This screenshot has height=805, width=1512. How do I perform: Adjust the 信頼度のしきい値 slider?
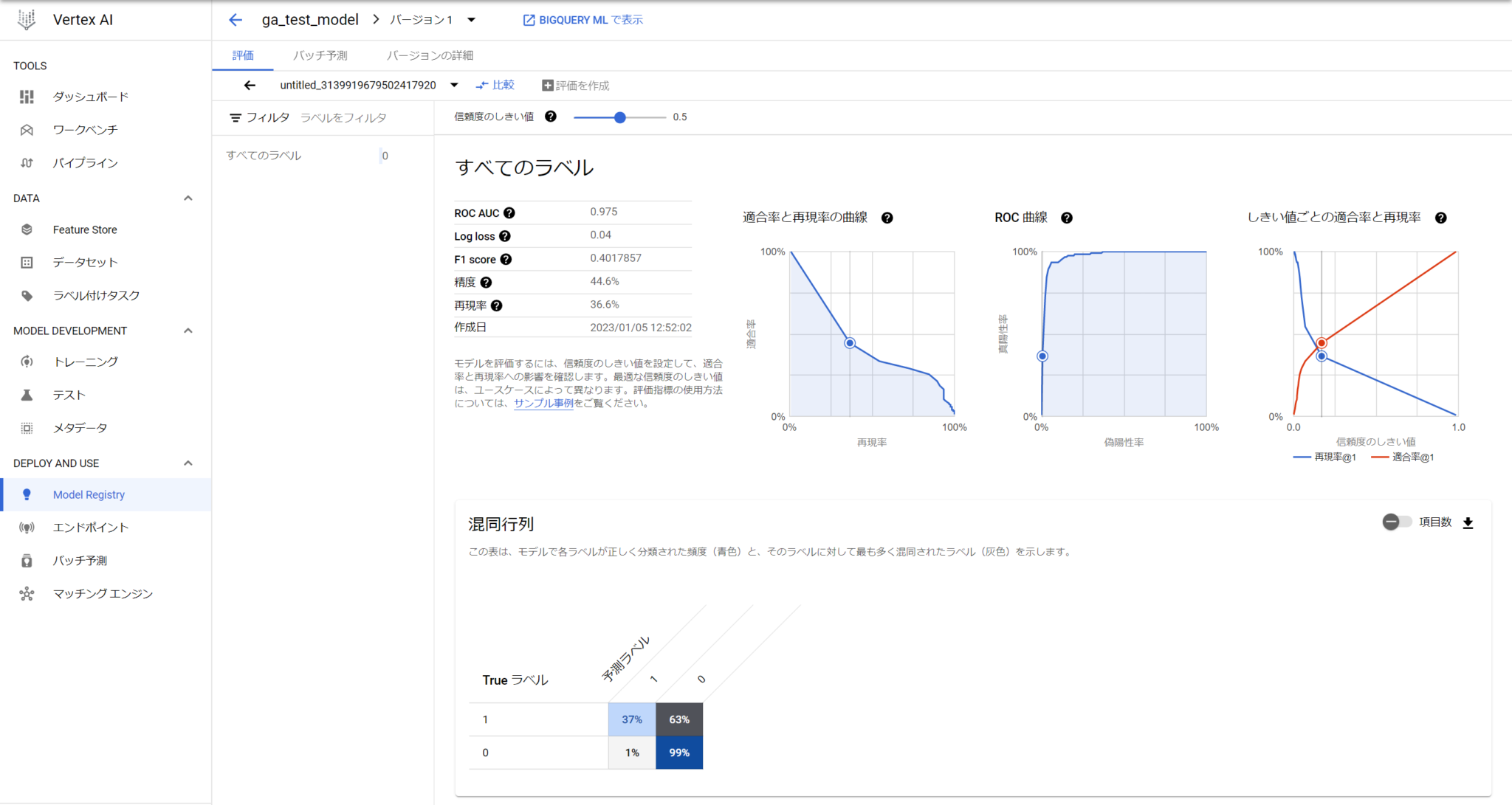pyautogui.click(x=620, y=117)
